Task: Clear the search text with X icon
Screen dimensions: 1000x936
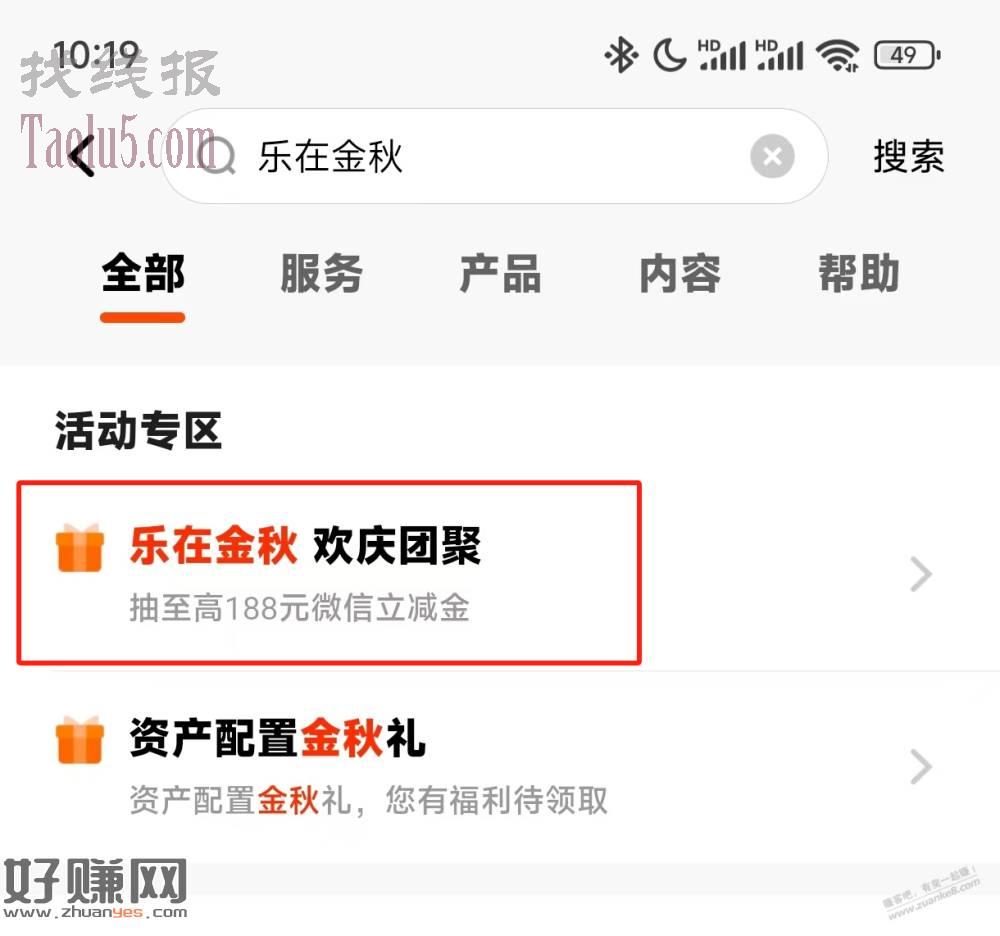Action: coord(772,156)
